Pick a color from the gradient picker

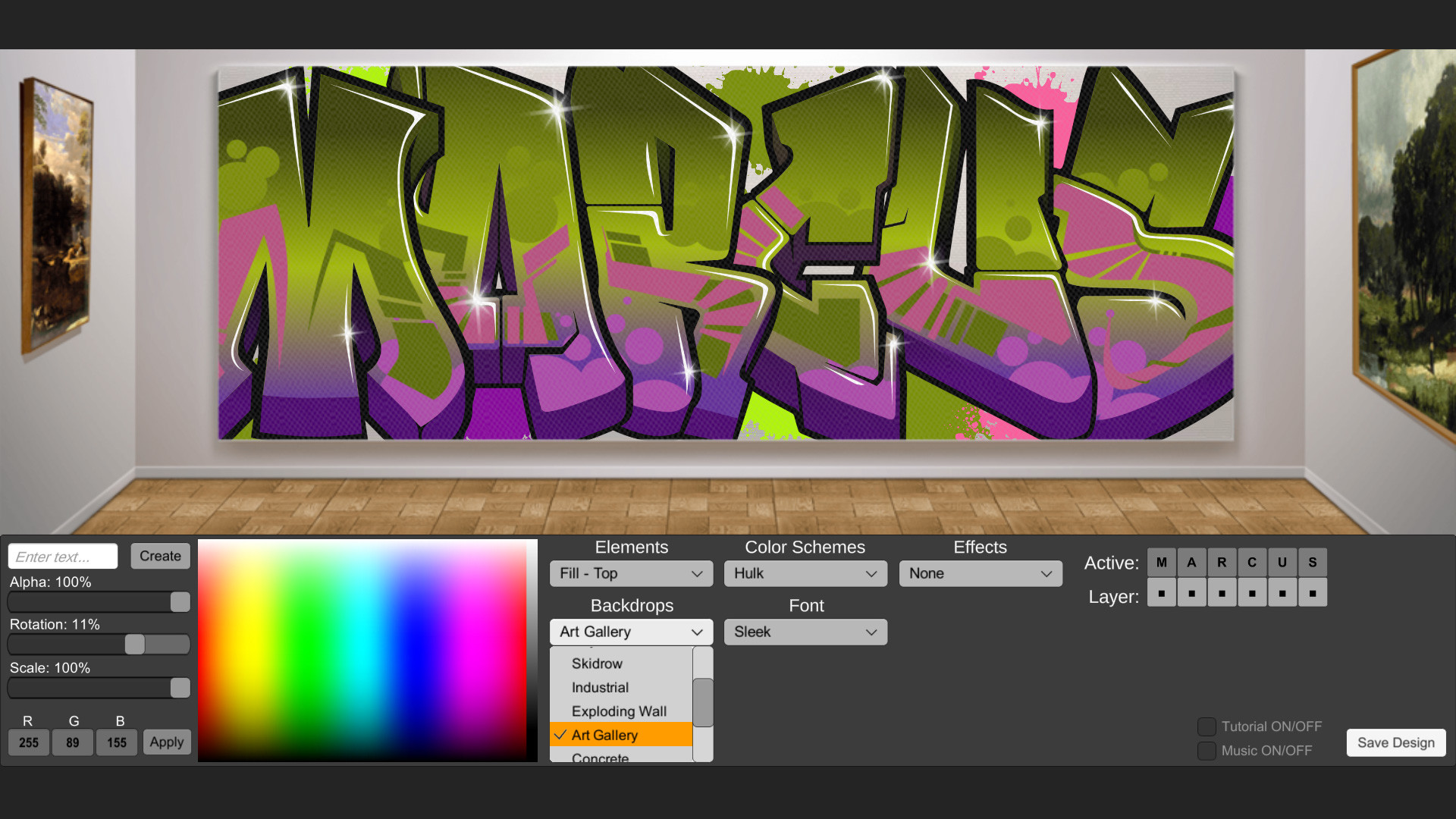point(368,650)
